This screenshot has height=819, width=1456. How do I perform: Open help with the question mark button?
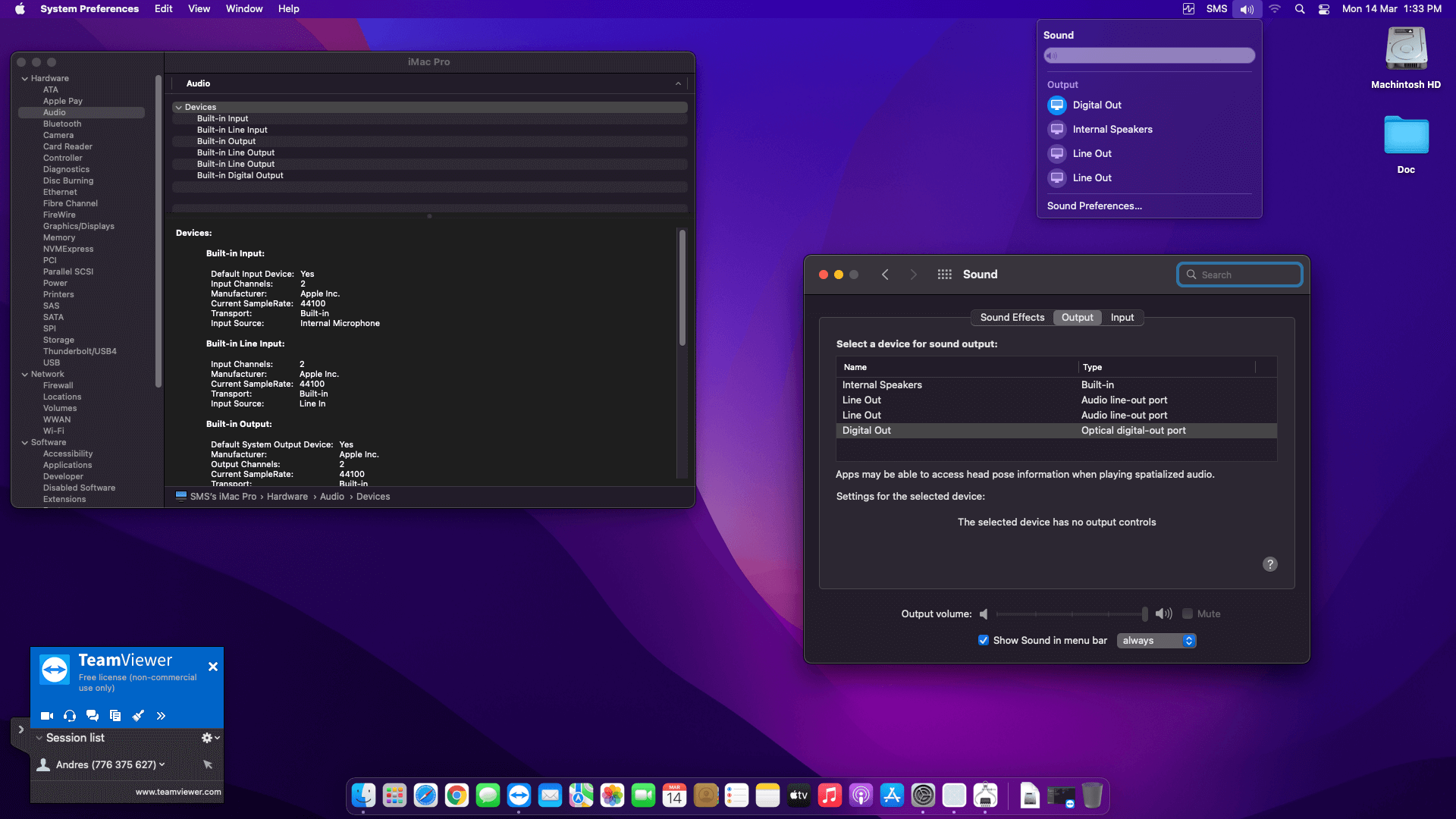click(1270, 564)
